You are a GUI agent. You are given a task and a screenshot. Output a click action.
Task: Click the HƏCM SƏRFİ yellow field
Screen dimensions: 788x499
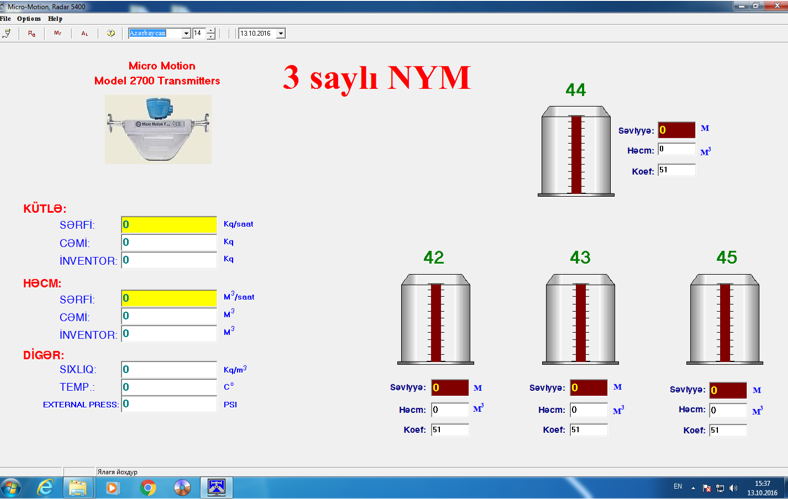coord(169,298)
